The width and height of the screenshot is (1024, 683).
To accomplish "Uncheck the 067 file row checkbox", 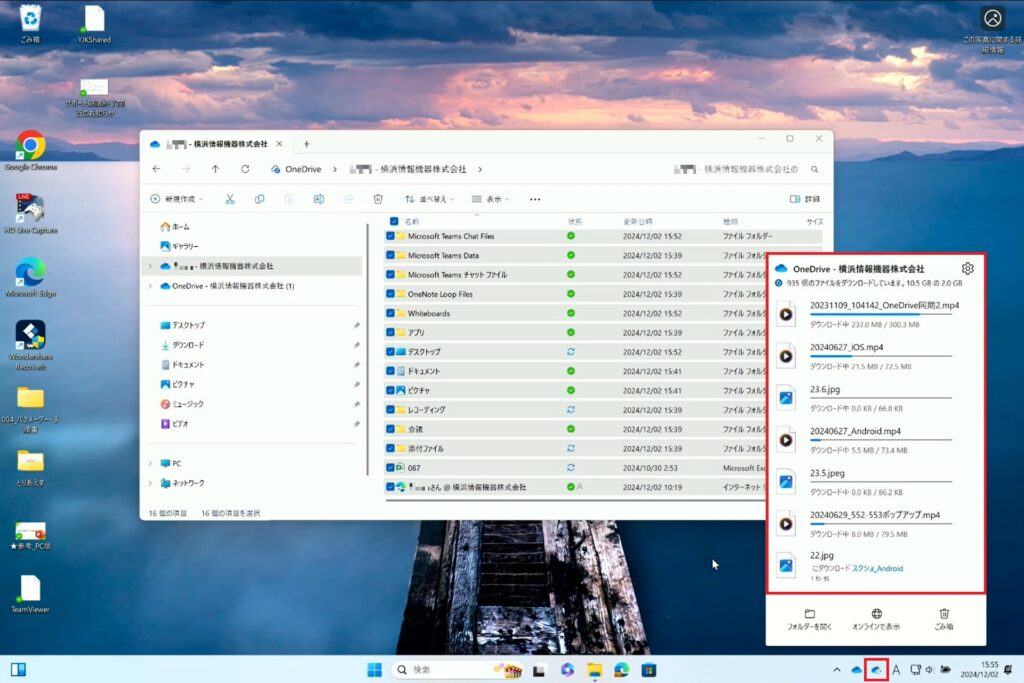I will click(x=390, y=468).
